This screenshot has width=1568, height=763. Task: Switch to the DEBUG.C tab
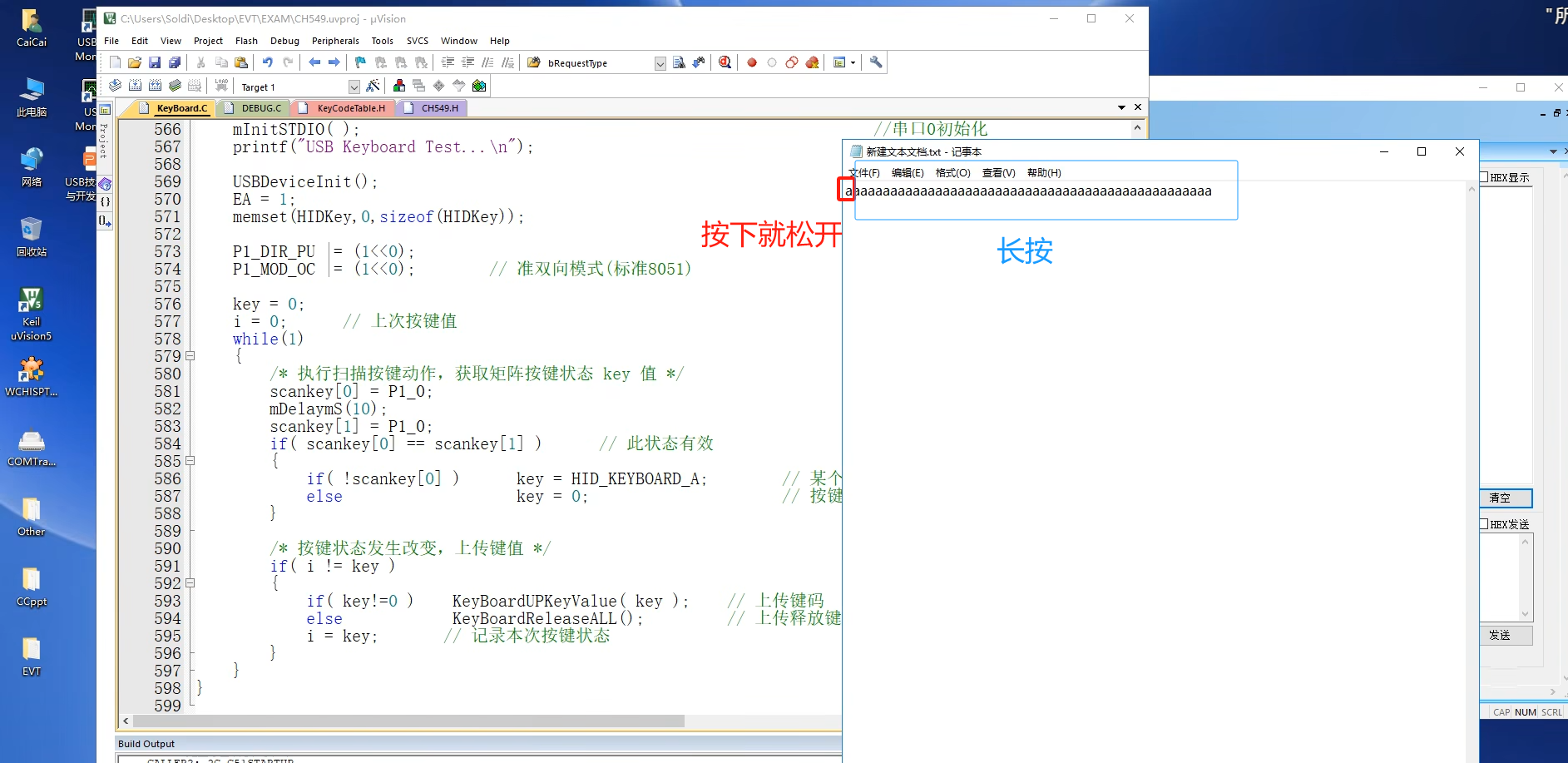tap(254, 108)
